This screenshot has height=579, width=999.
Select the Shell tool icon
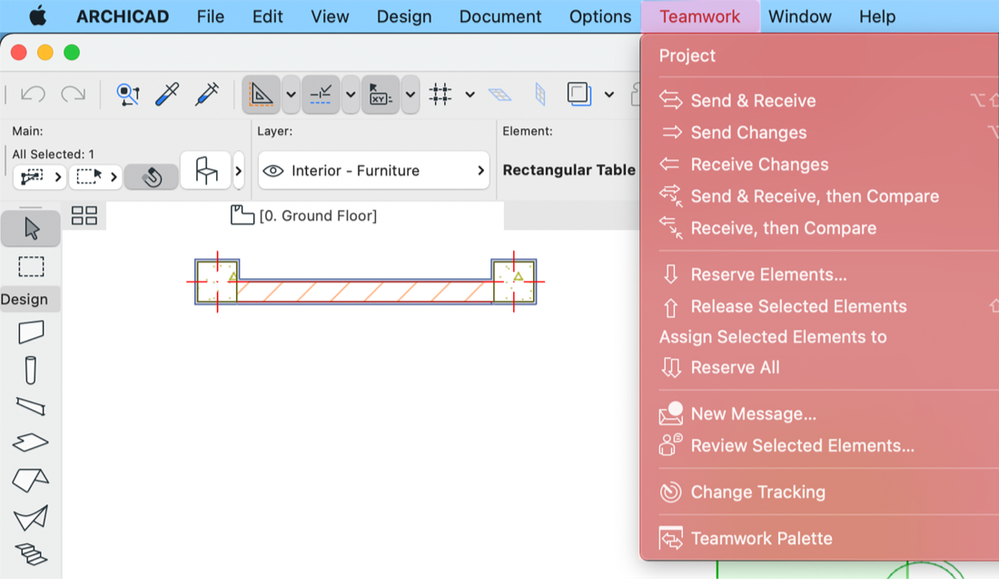(31, 518)
